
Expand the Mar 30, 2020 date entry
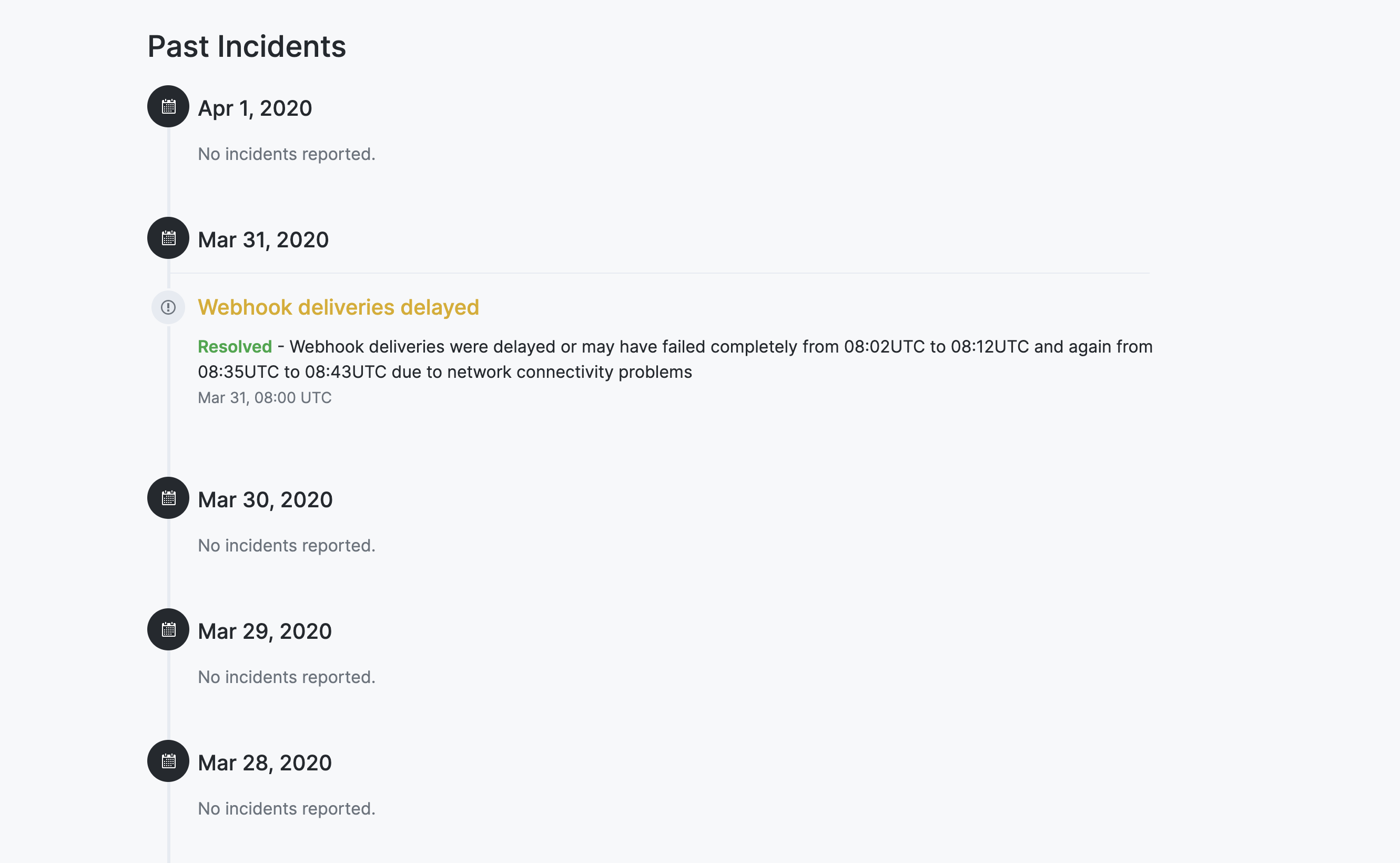(x=265, y=498)
